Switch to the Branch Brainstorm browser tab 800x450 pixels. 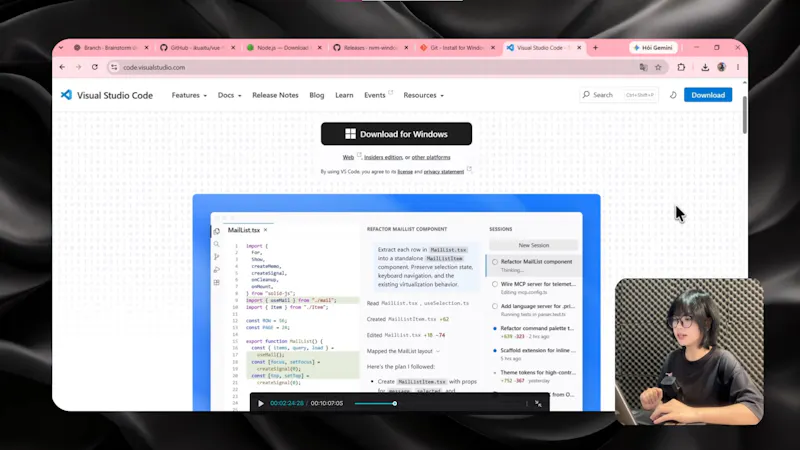110,47
